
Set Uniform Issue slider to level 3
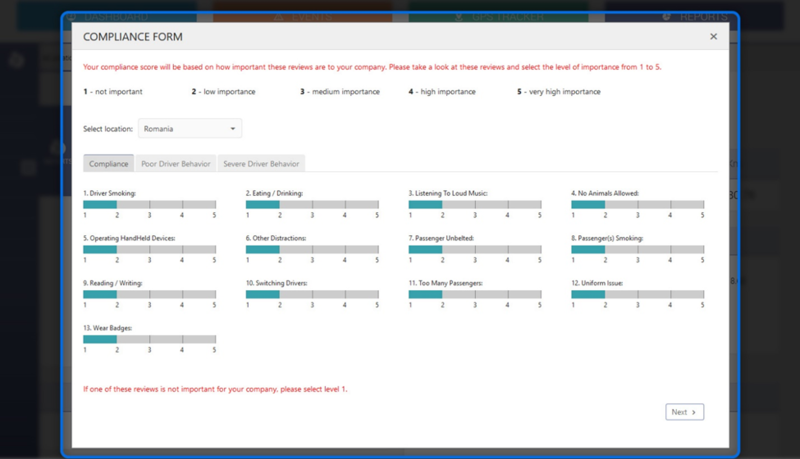(x=638, y=294)
